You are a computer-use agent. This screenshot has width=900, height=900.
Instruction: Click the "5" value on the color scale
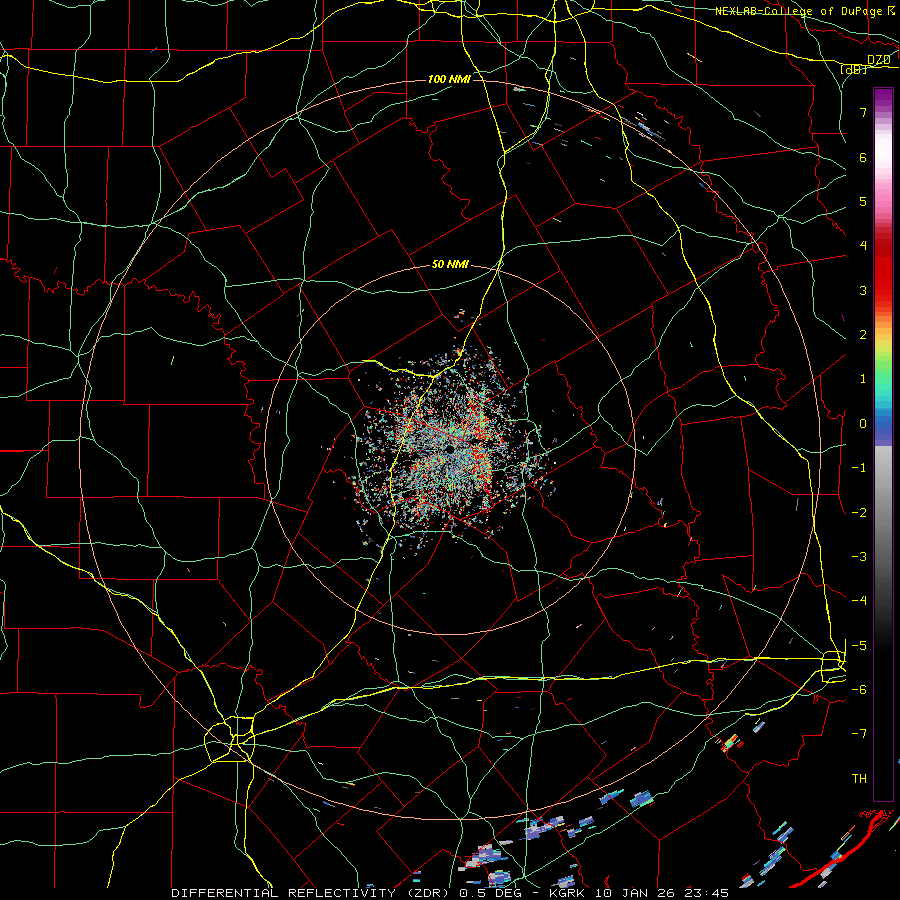click(863, 201)
